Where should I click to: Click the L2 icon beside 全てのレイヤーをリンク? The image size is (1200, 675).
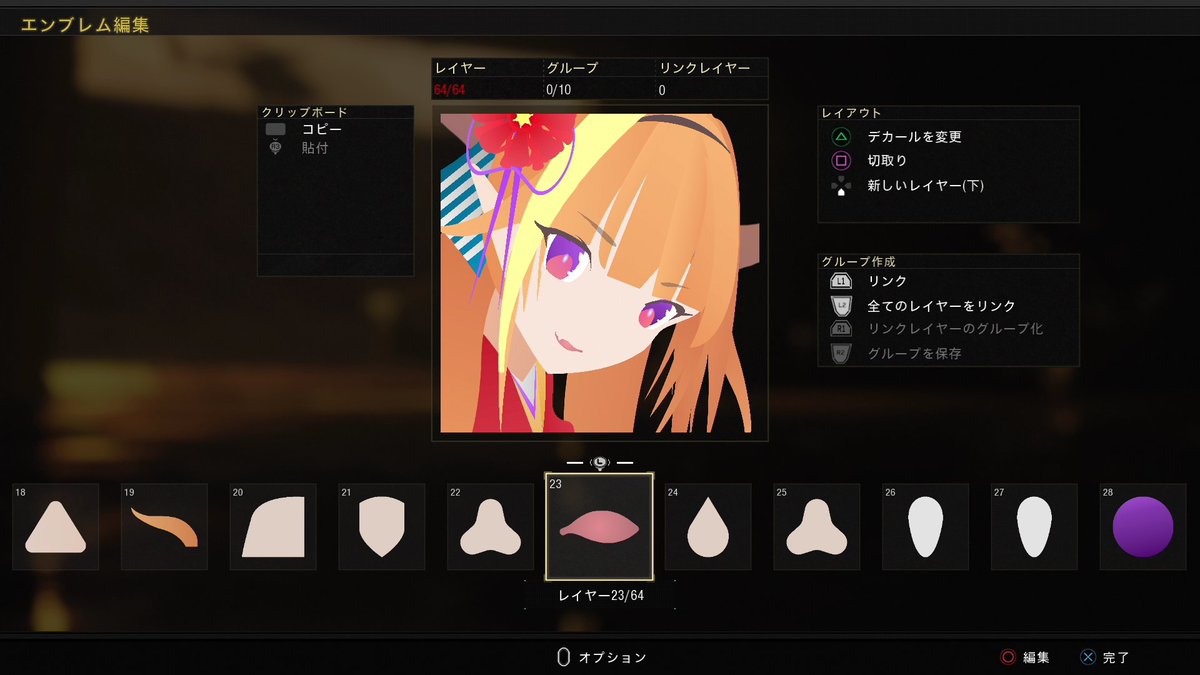pos(841,305)
